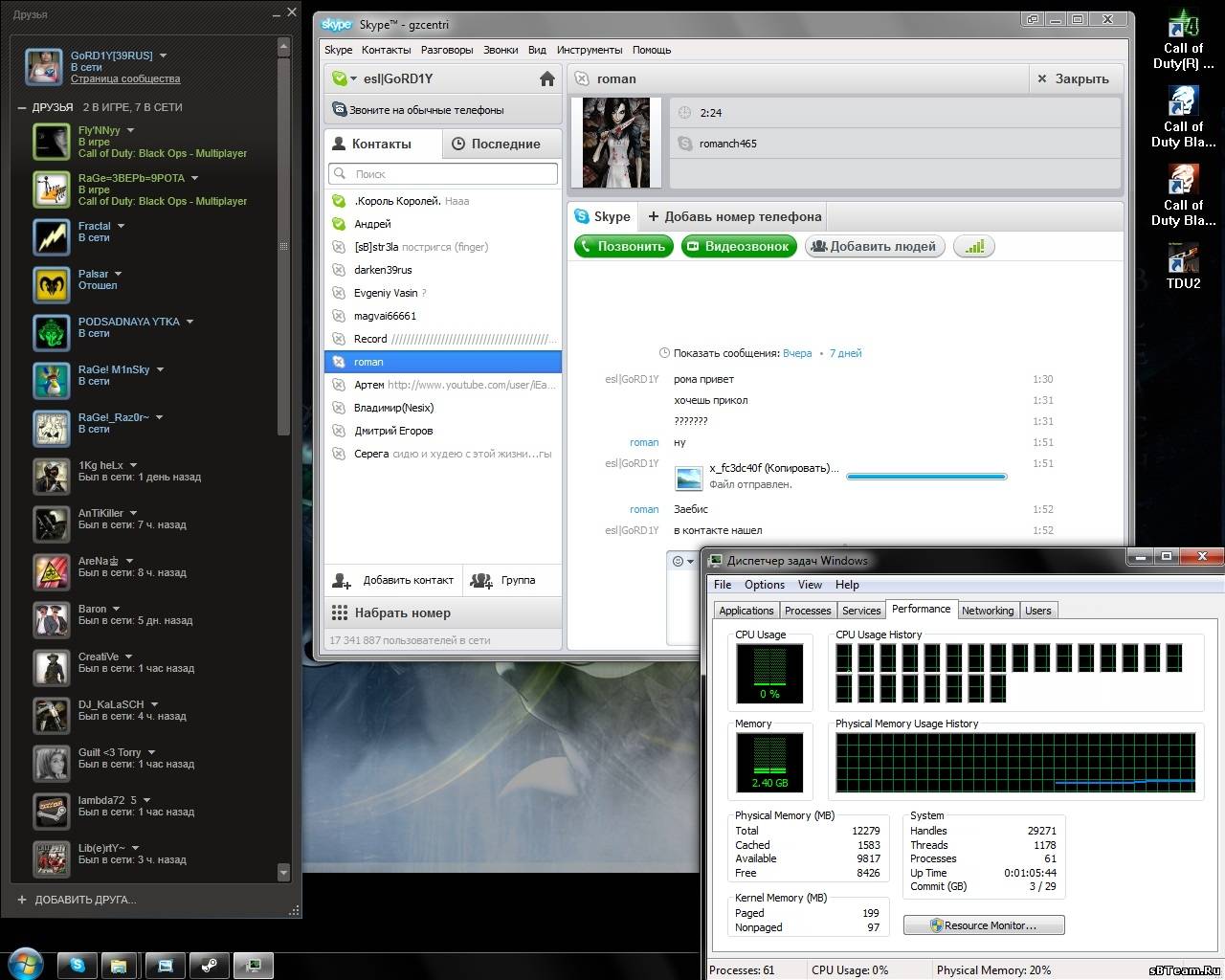The width and height of the screenshot is (1225, 980).
Task: Open the 'Разговоры' menu in Skype
Action: [x=447, y=50]
